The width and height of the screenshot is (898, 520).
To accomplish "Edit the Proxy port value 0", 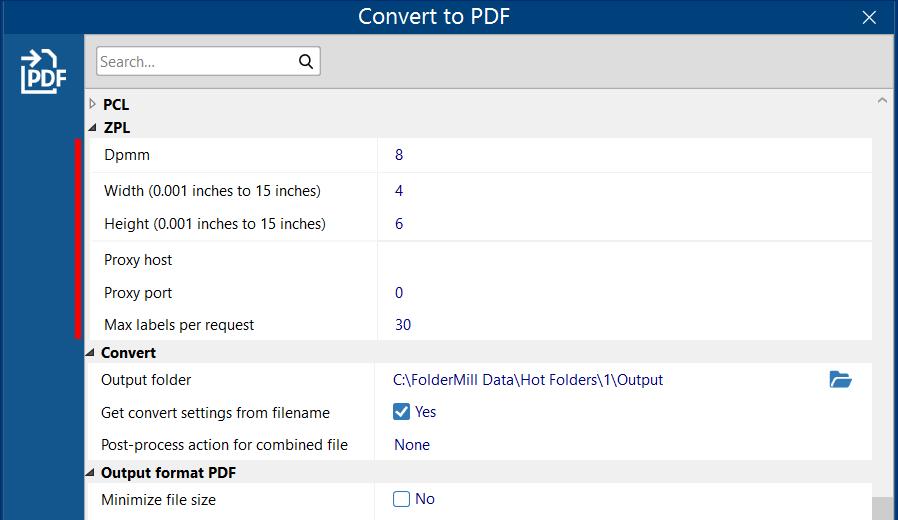I will 399,293.
